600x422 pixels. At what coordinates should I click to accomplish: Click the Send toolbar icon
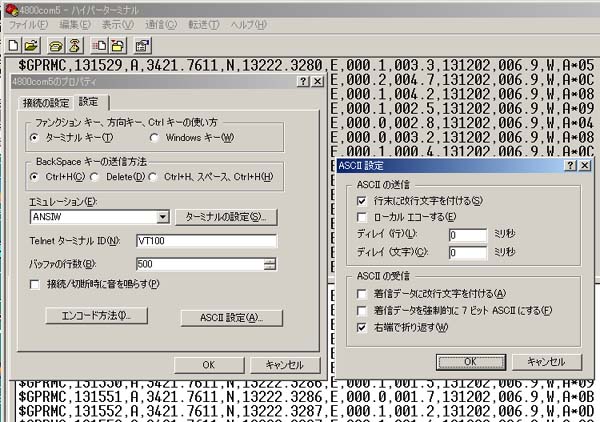click(x=100, y=46)
